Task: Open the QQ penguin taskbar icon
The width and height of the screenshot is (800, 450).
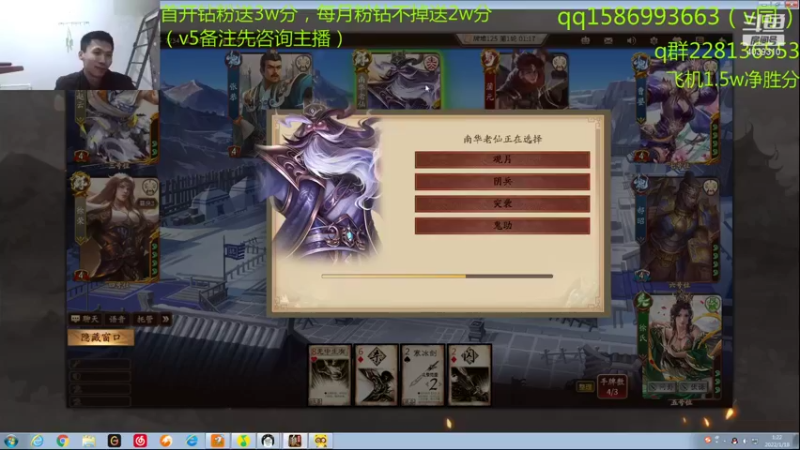Action: 268,441
